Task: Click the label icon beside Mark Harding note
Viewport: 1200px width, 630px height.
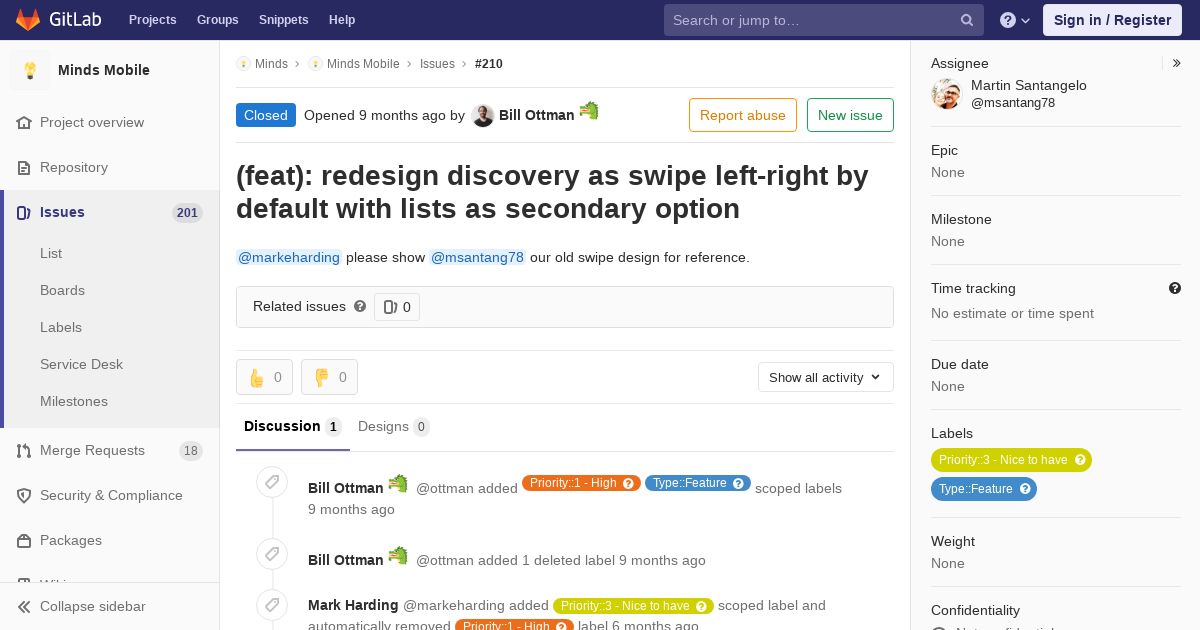Action: click(272, 604)
